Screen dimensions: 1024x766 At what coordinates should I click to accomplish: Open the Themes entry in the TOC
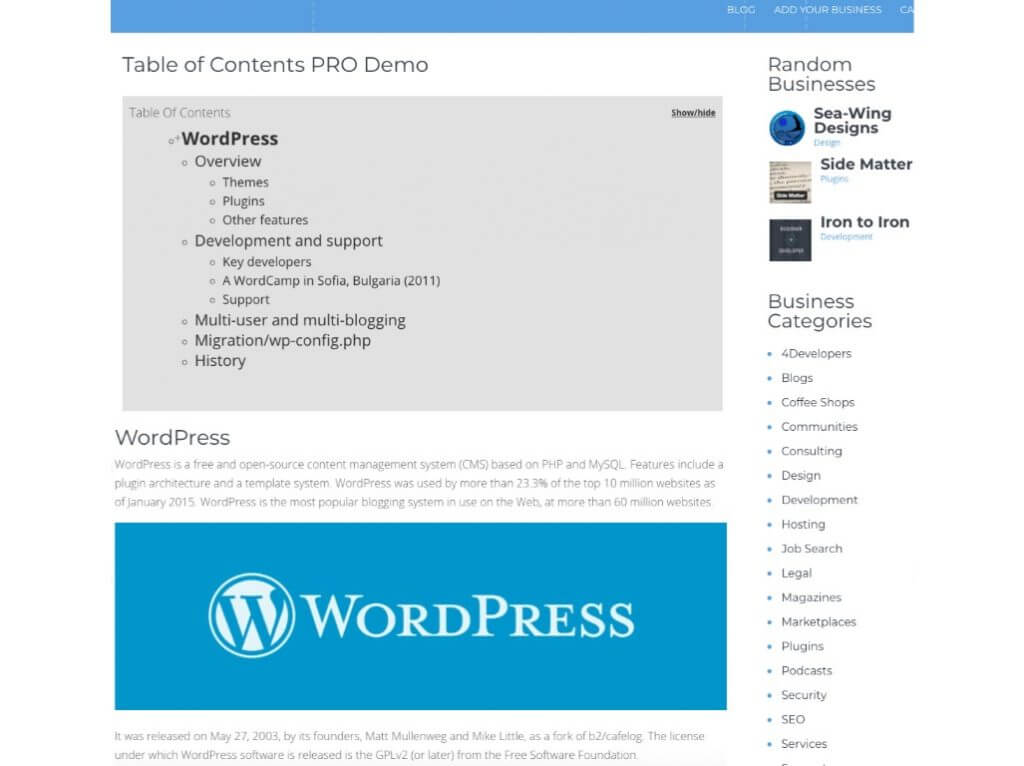click(245, 182)
